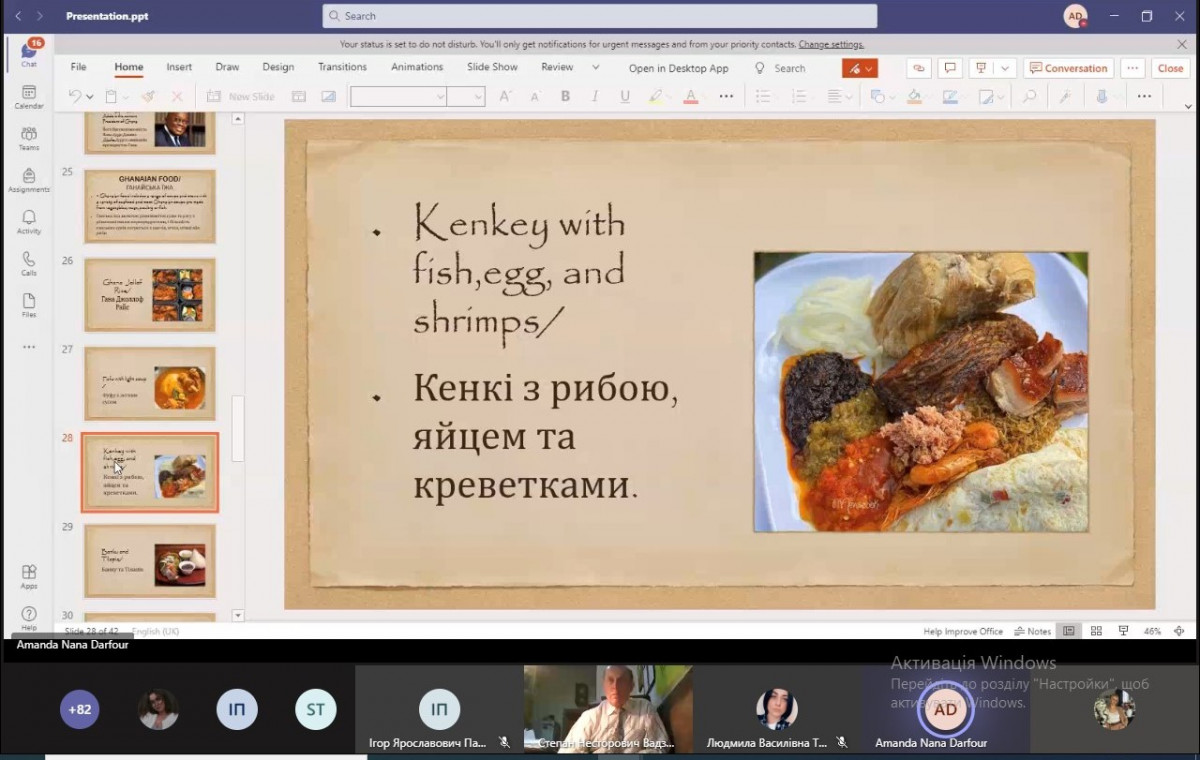Open Slide Sorter view in status bar
1200x760 pixels.
(x=1096, y=631)
